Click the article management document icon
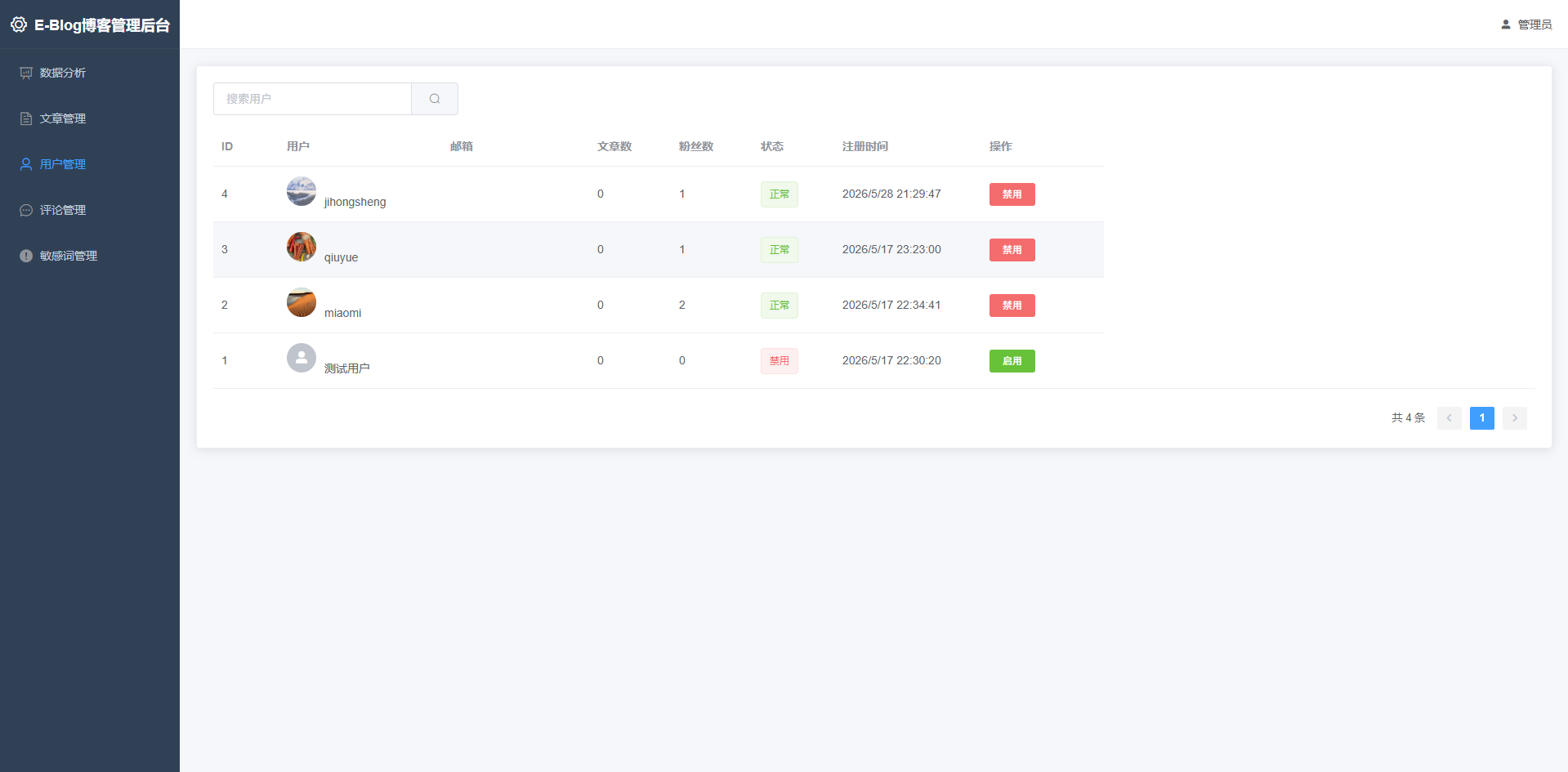 (x=26, y=118)
